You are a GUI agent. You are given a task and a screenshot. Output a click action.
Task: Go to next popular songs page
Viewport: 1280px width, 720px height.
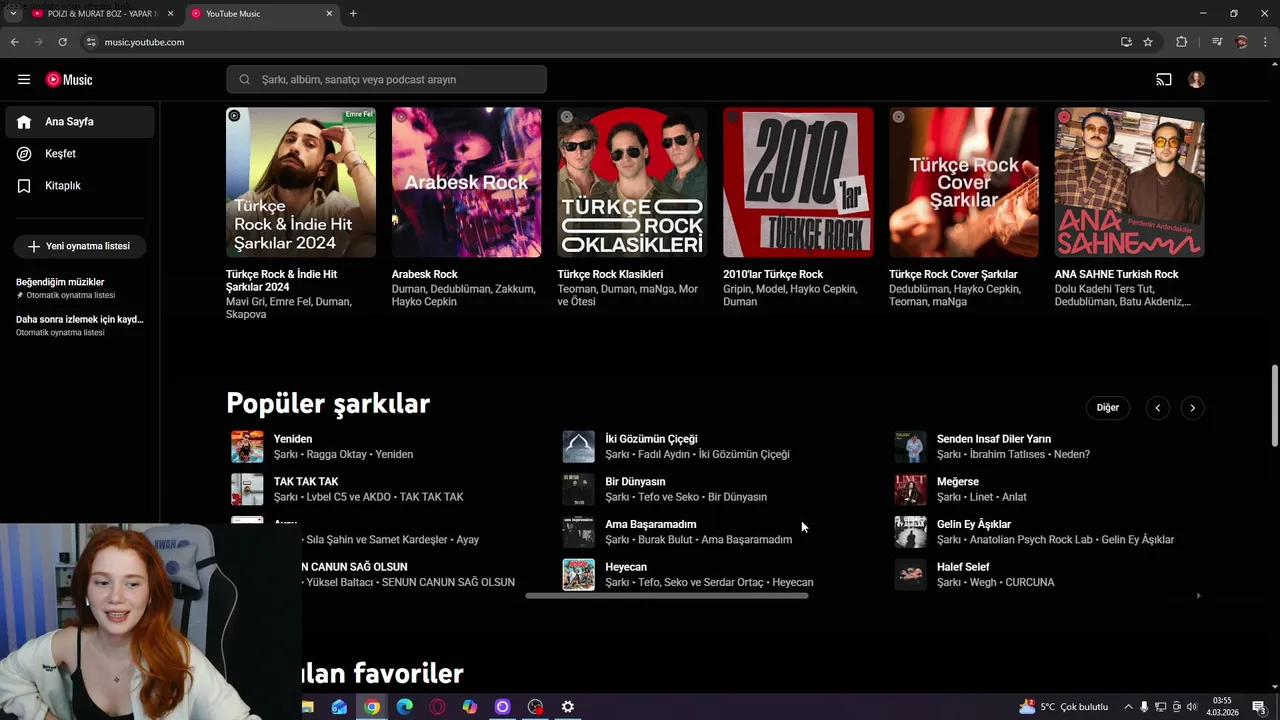pyautogui.click(x=1192, y=408)
